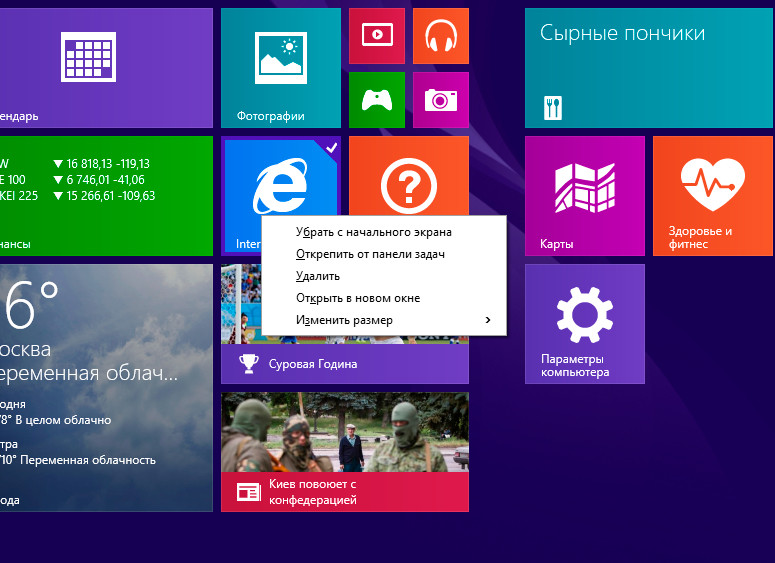Open the Photos (Фотографии) tile
The image size is (775, 563).
[280, 66]
